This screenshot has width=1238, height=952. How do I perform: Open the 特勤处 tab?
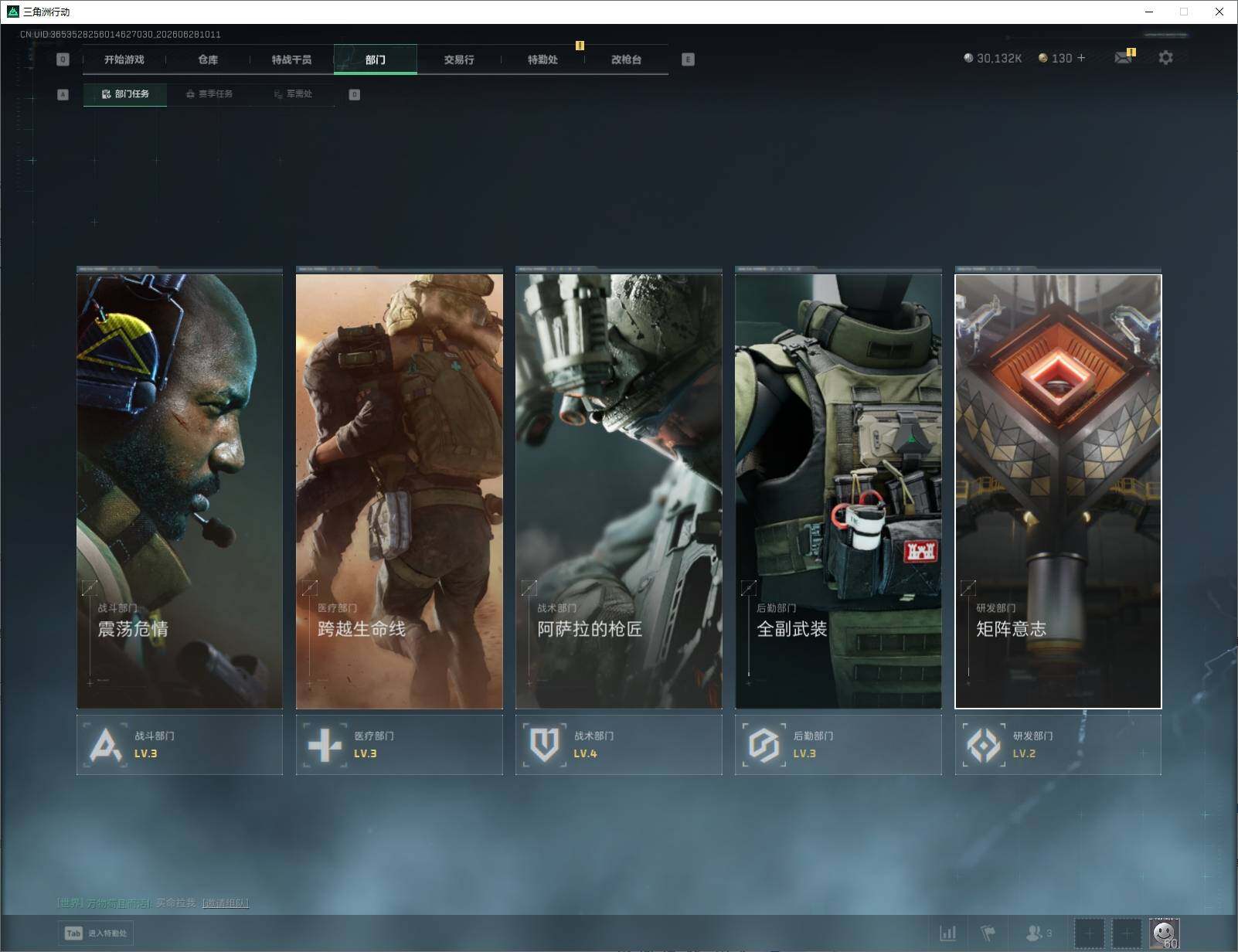(x=542, y=59)
